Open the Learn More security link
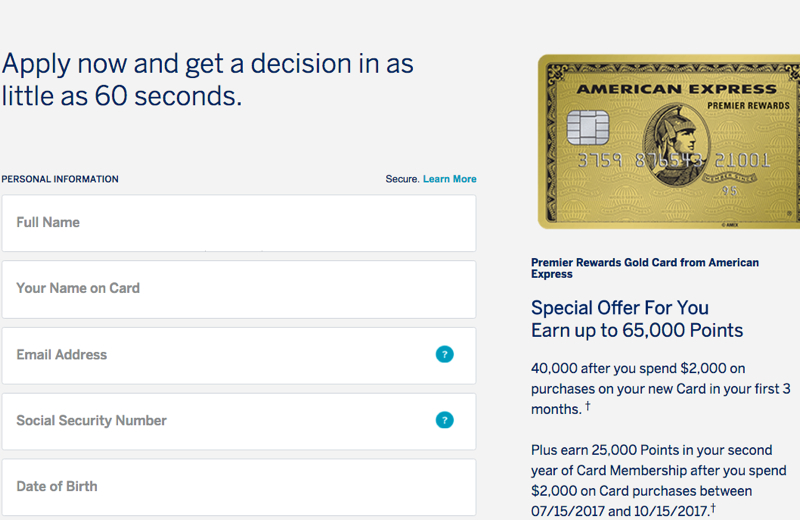The width and height of the screenshot is (800, 520). 449,179
